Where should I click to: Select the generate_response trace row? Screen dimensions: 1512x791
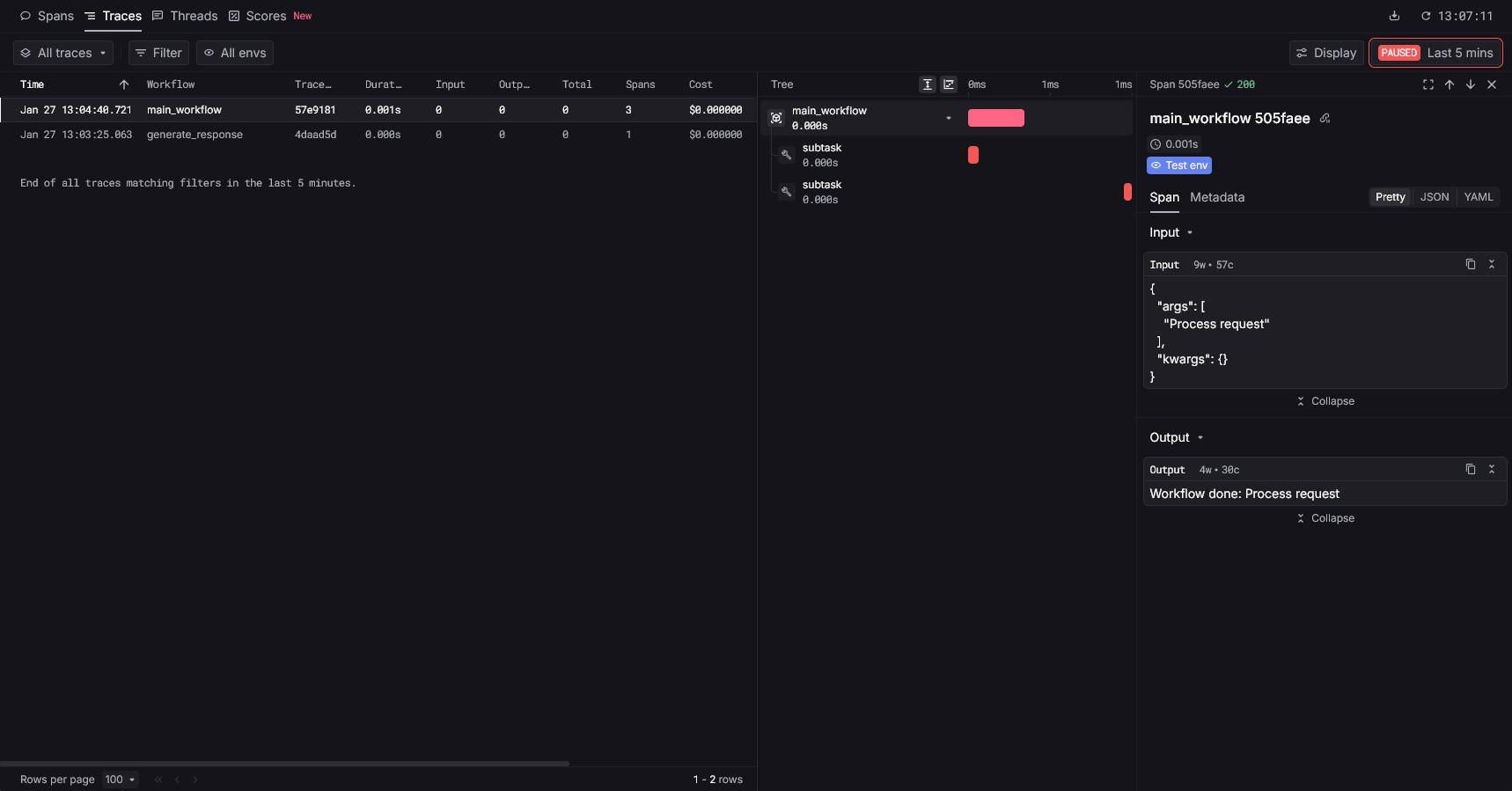click(x=195, y=135)
